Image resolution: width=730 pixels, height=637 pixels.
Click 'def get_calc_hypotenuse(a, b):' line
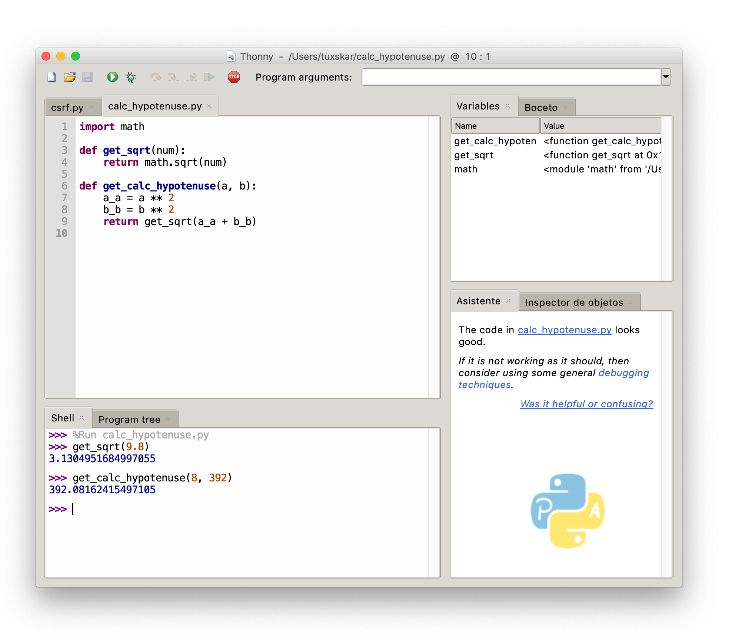point(168,186)
